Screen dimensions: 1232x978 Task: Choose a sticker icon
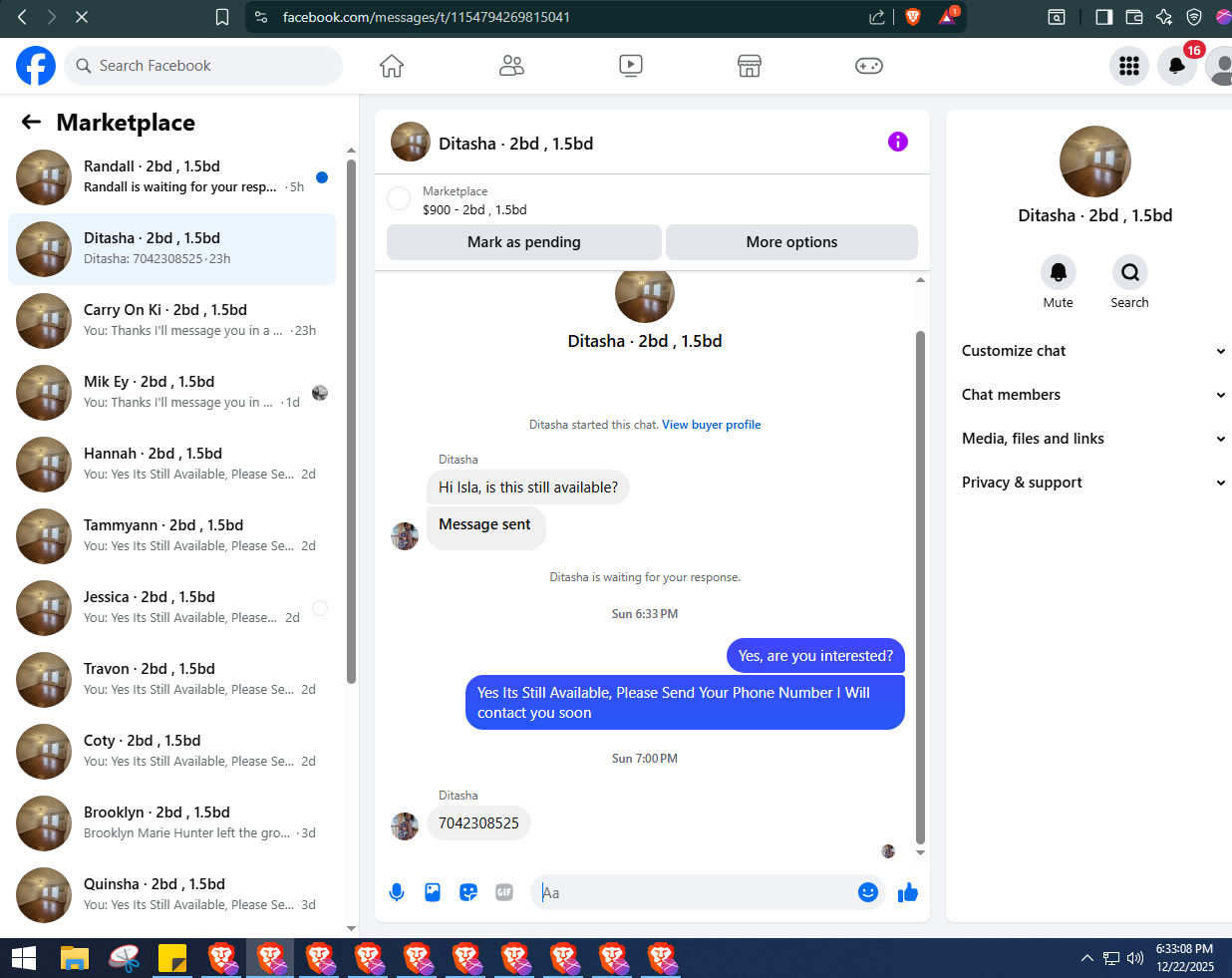(x=468, y=892)
